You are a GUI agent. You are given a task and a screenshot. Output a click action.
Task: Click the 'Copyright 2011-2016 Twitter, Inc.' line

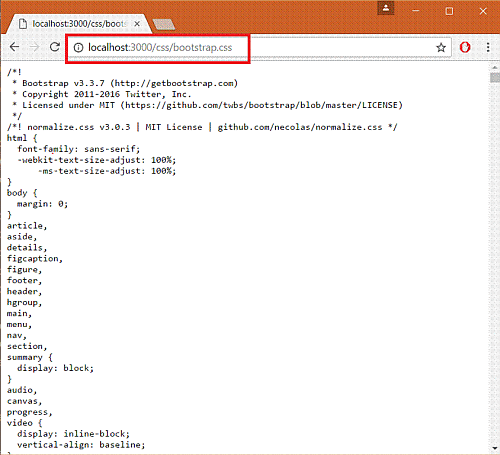(107, 94)
